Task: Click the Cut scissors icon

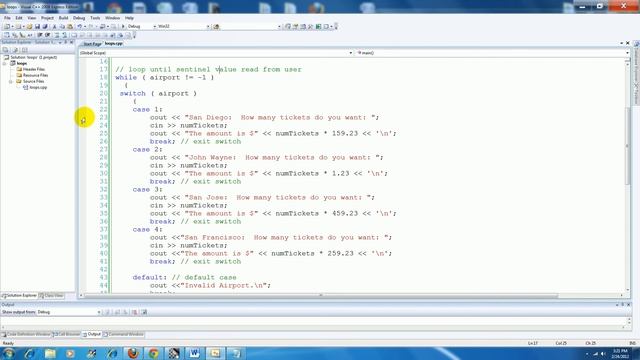Action: [x=54, y=27]
